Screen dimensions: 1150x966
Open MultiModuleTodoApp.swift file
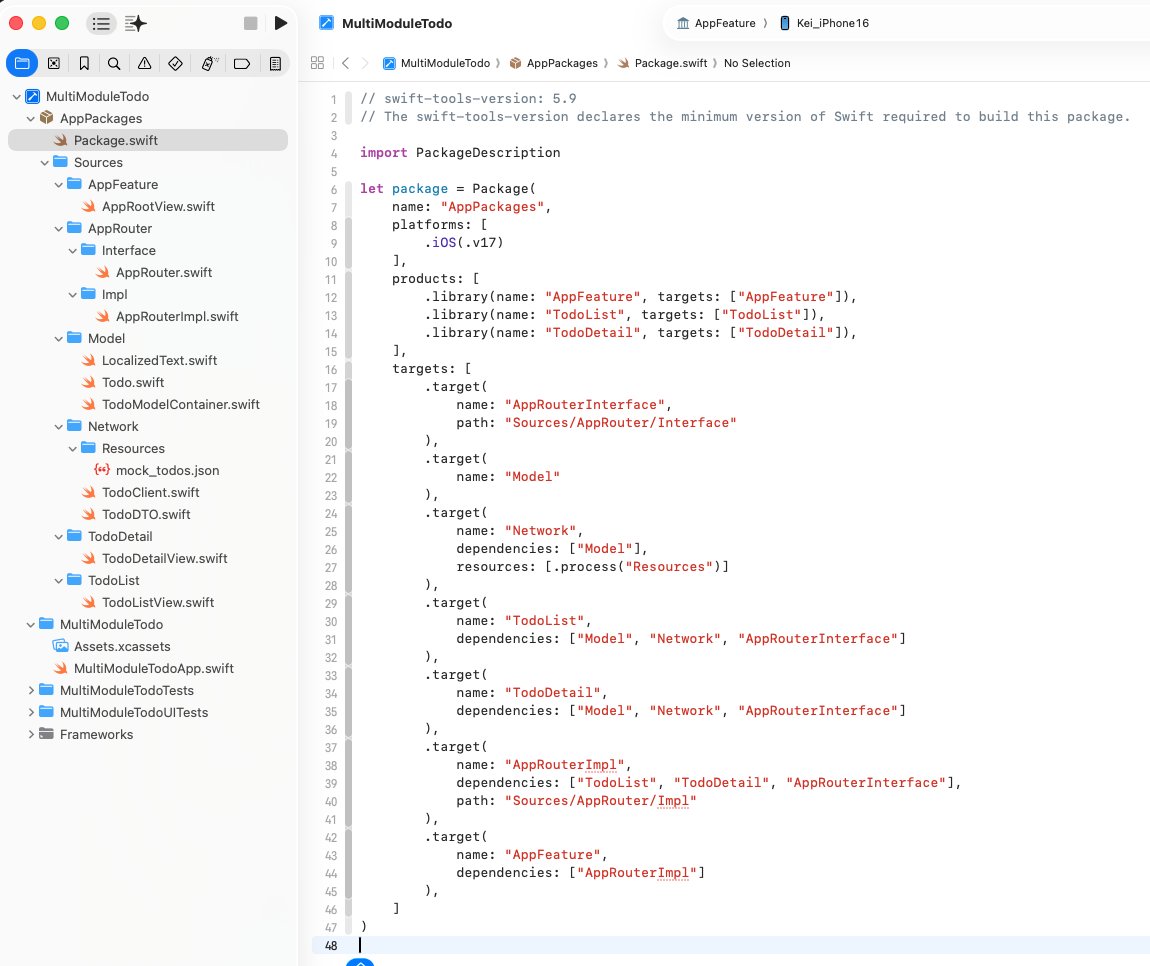pyautogui.click(x=144, y=668)
